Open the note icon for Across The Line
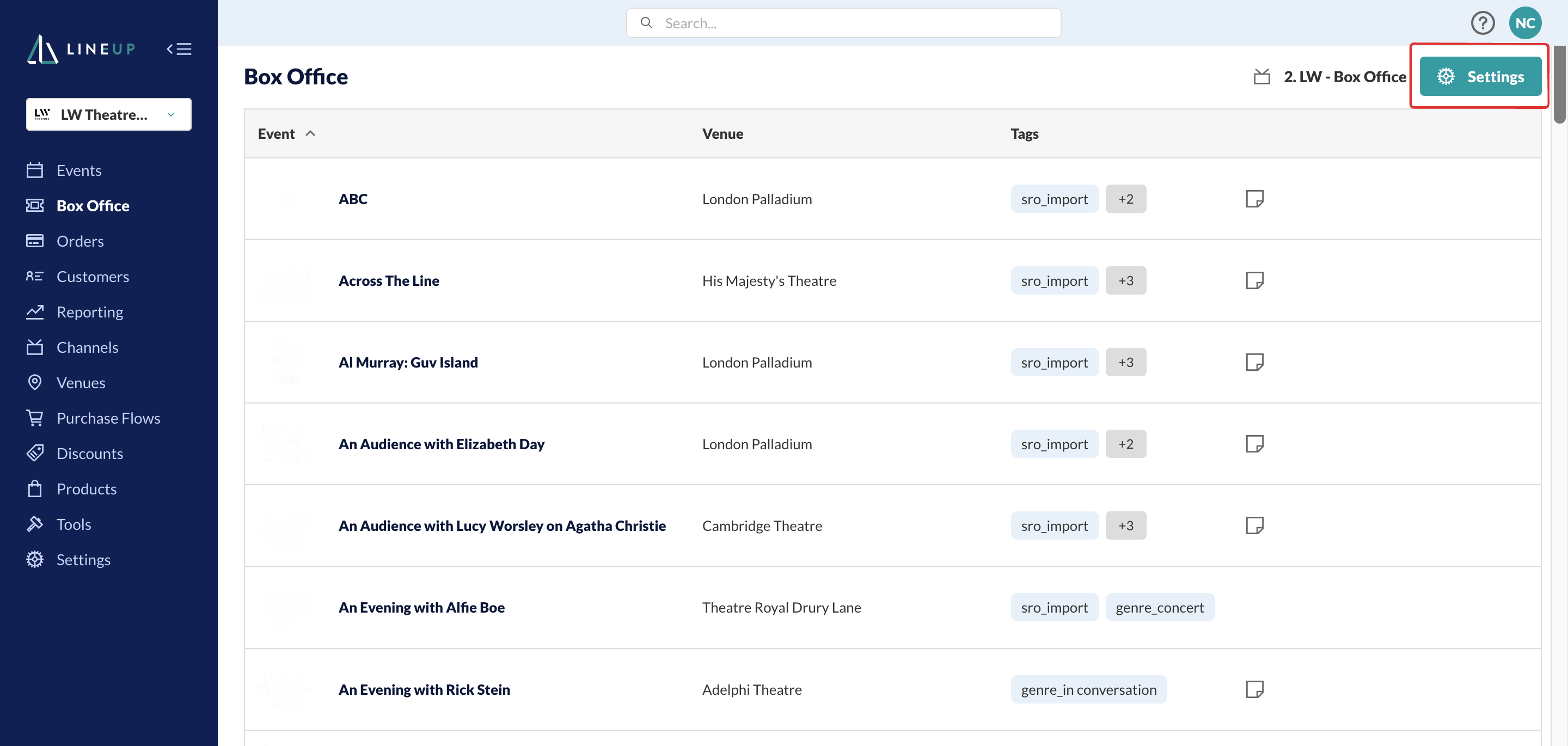Viewport: 1568px width, 746px height. coord(1254,280)
